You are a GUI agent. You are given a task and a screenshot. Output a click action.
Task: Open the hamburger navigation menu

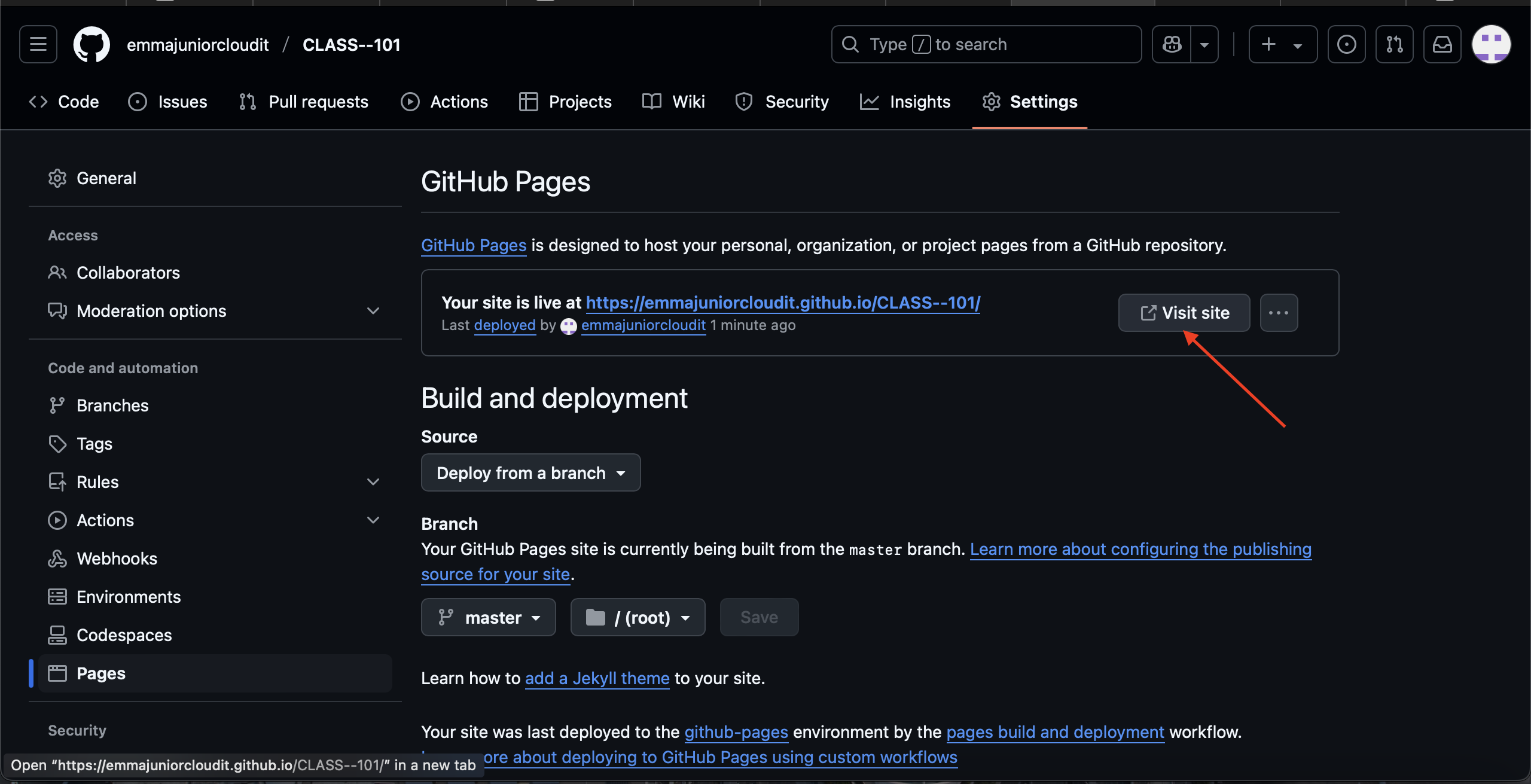pyautogui.click(x=38, y=44)
